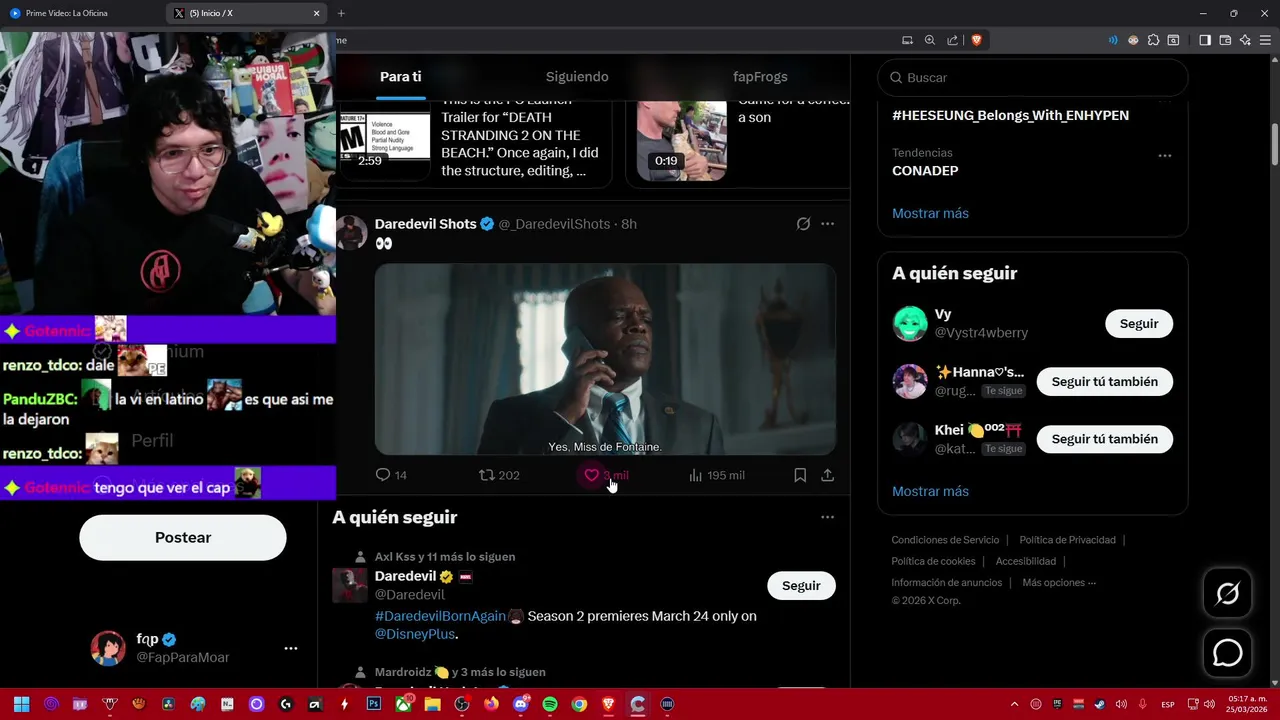Play the Death Stranding 2 trailer thumbnail
The height and width of the screenshot is (720, 1280).
point(385,140)
